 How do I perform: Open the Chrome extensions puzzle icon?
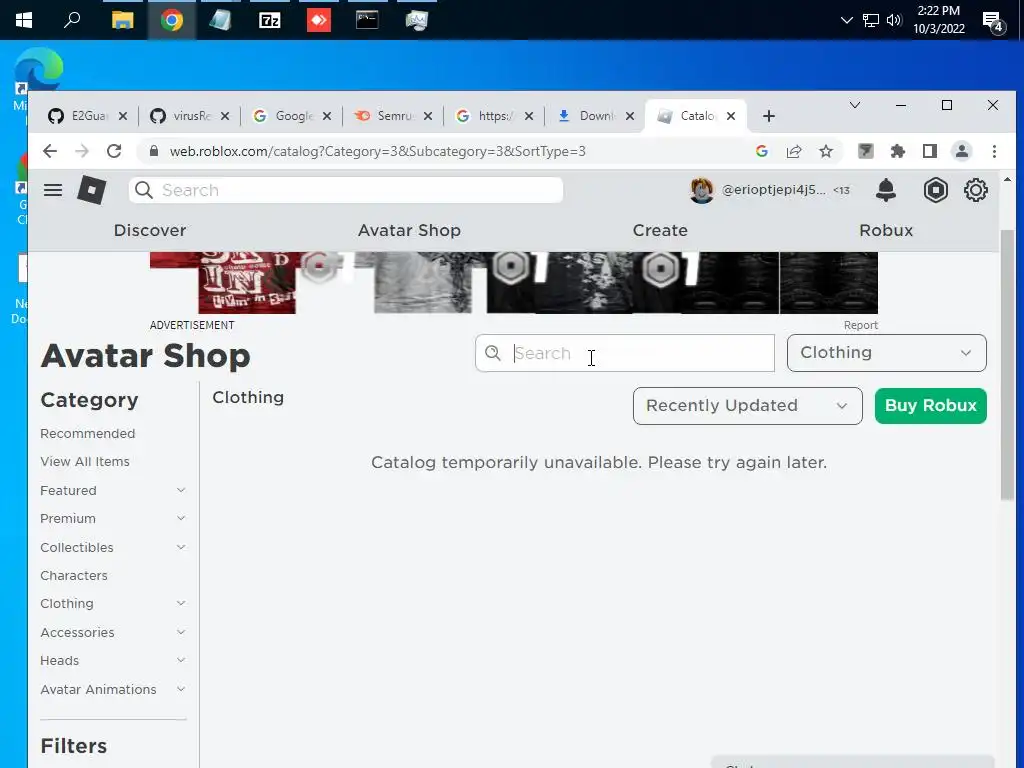pyautogui.click(x=898, y=152)
